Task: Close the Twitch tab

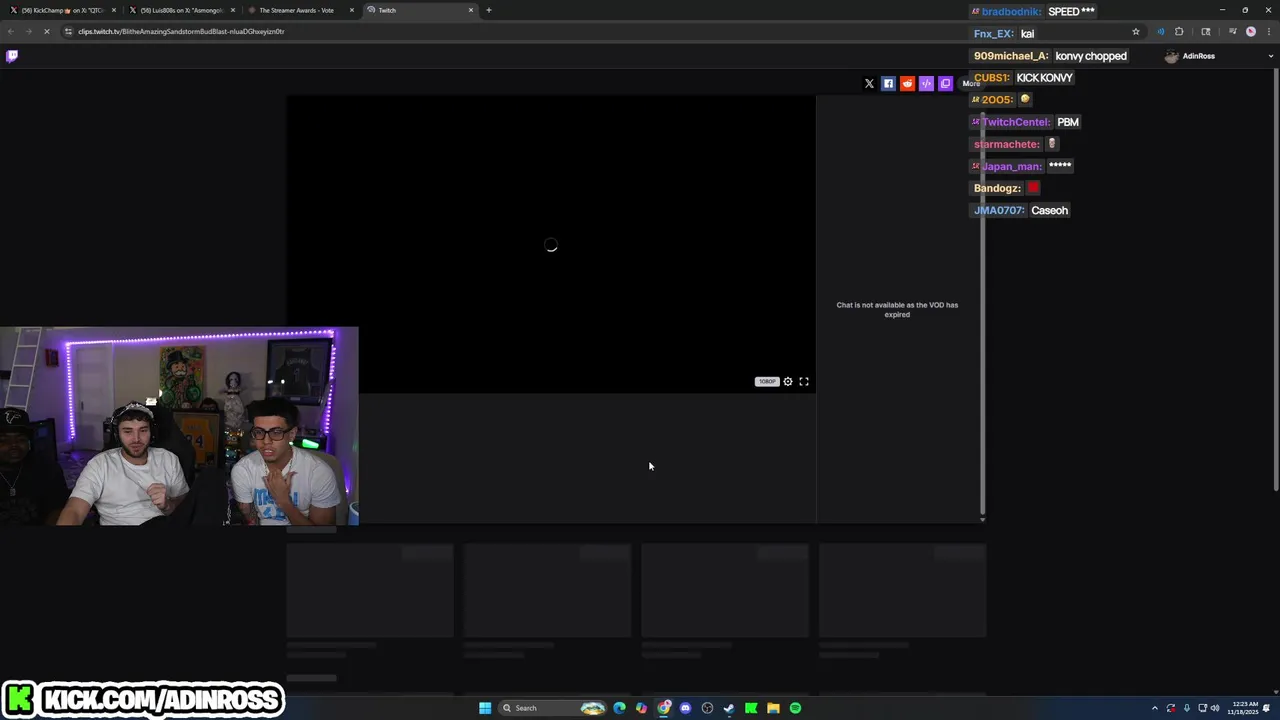Action: pyautogui.click(x=471, y=10)
